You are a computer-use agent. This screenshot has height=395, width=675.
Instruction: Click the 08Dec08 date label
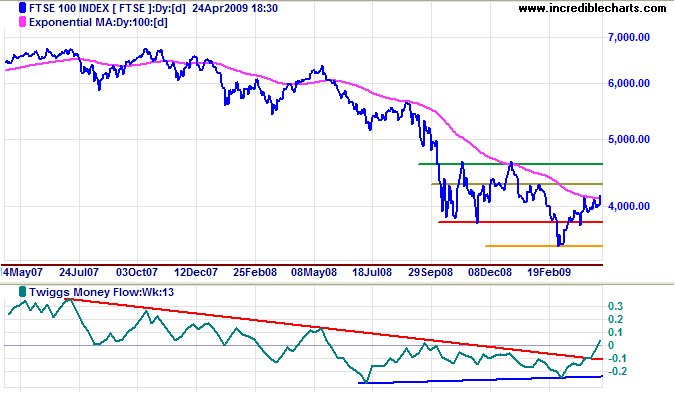[490, 272]
